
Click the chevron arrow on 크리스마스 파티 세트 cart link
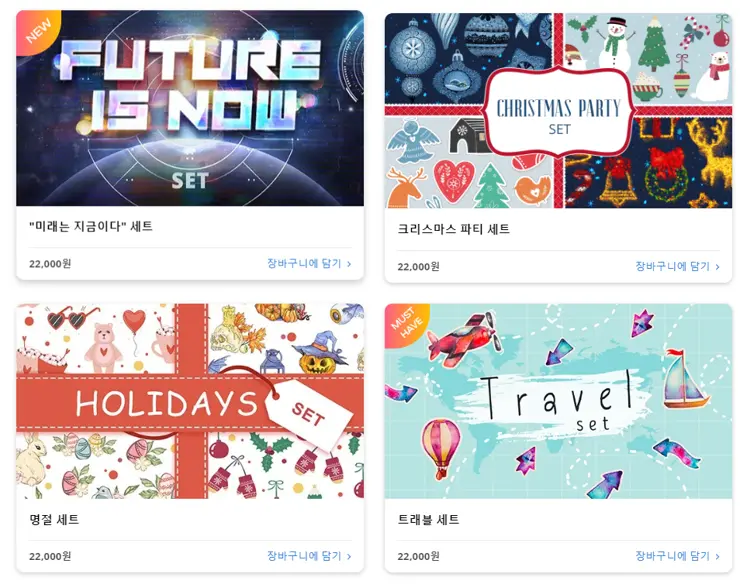click(717, 267)
